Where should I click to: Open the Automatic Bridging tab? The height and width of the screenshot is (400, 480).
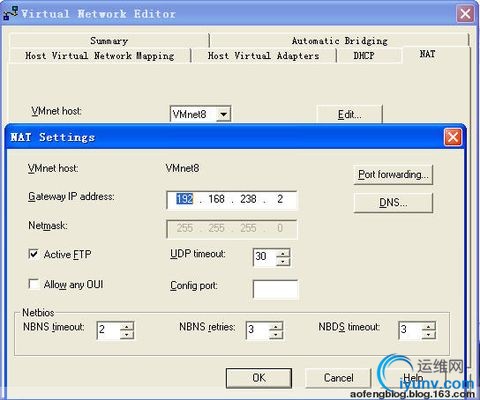pyautogui.click(x=339, y=41)
